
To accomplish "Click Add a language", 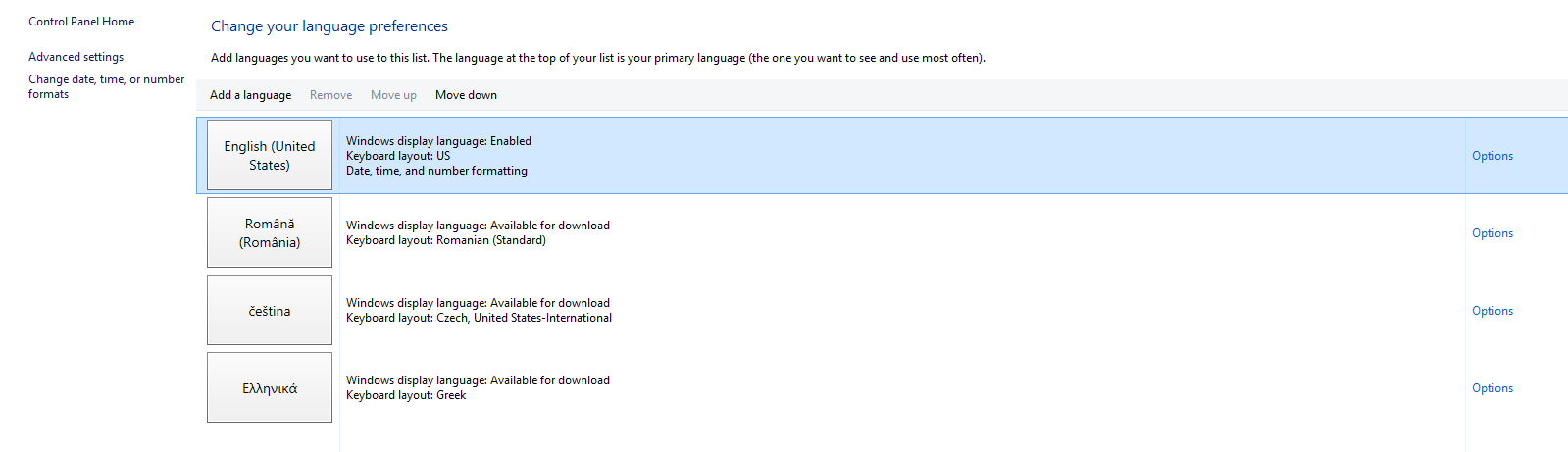I will [250, 95].
